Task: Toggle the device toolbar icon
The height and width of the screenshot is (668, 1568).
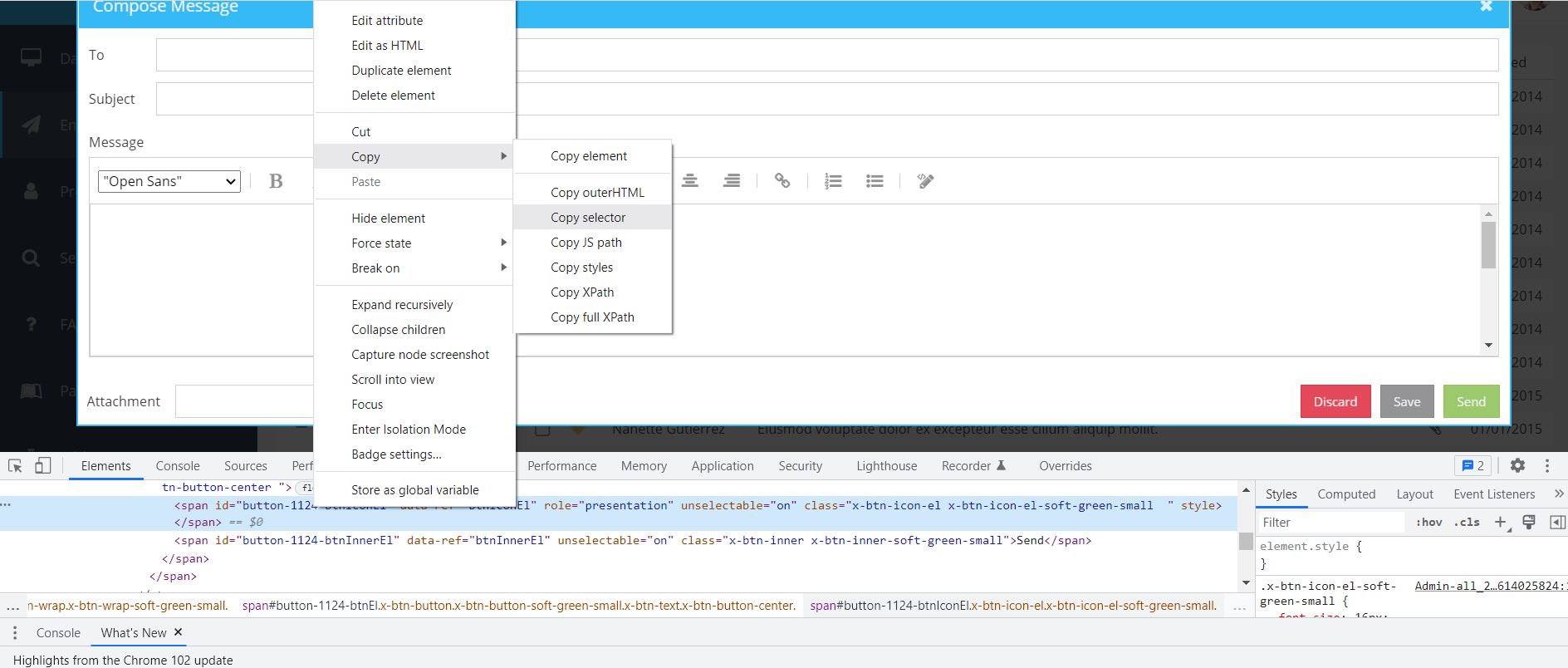Action: pyautogui.click(x=42, y=466)
